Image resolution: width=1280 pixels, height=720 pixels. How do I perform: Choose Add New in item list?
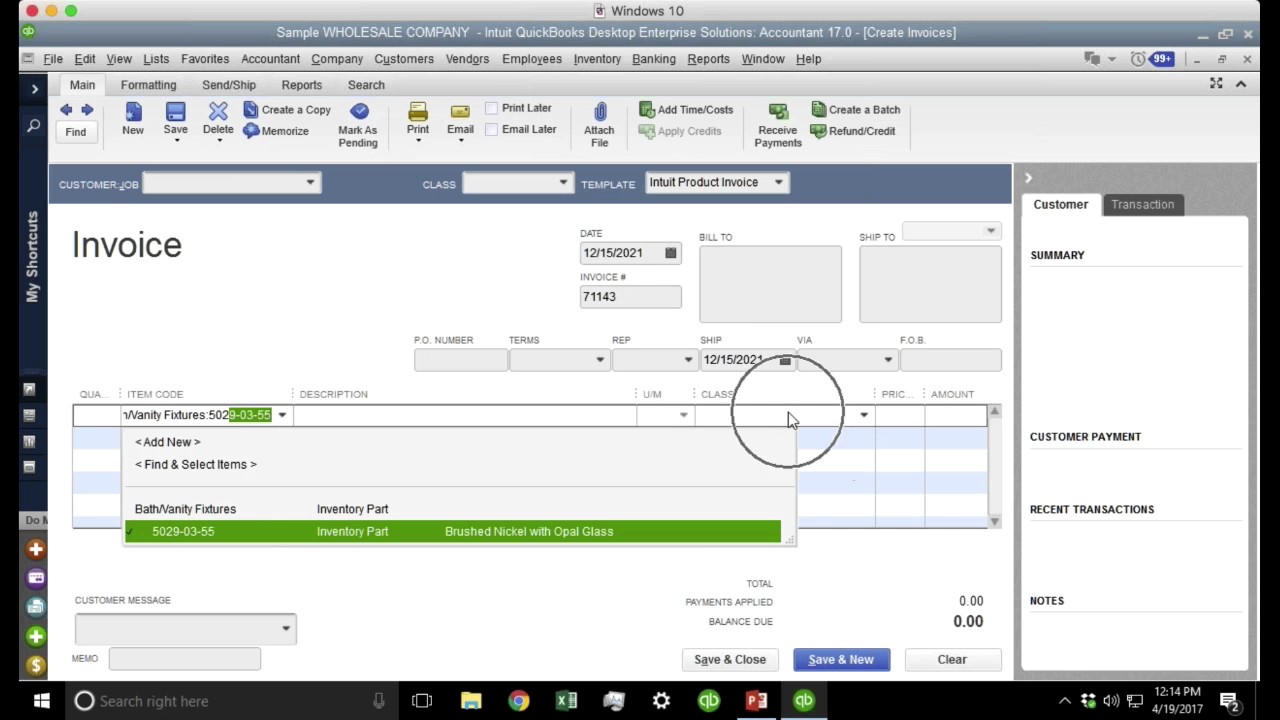tap(168, 442)
